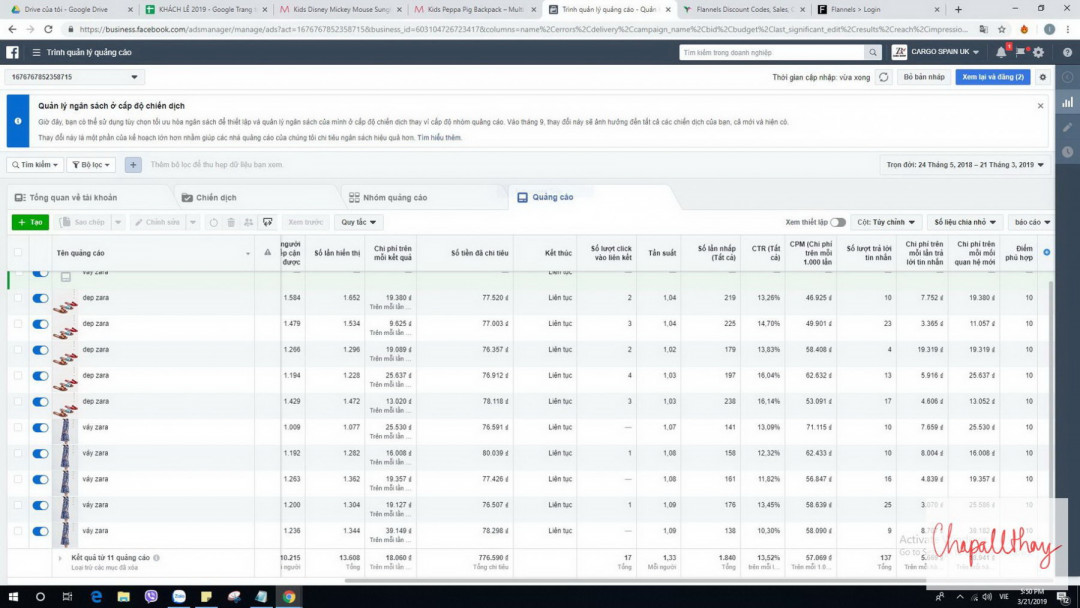1080x608 pixels.
Task: Click the circular revert icon in toolbar
Action: click(x=214, y=222)
